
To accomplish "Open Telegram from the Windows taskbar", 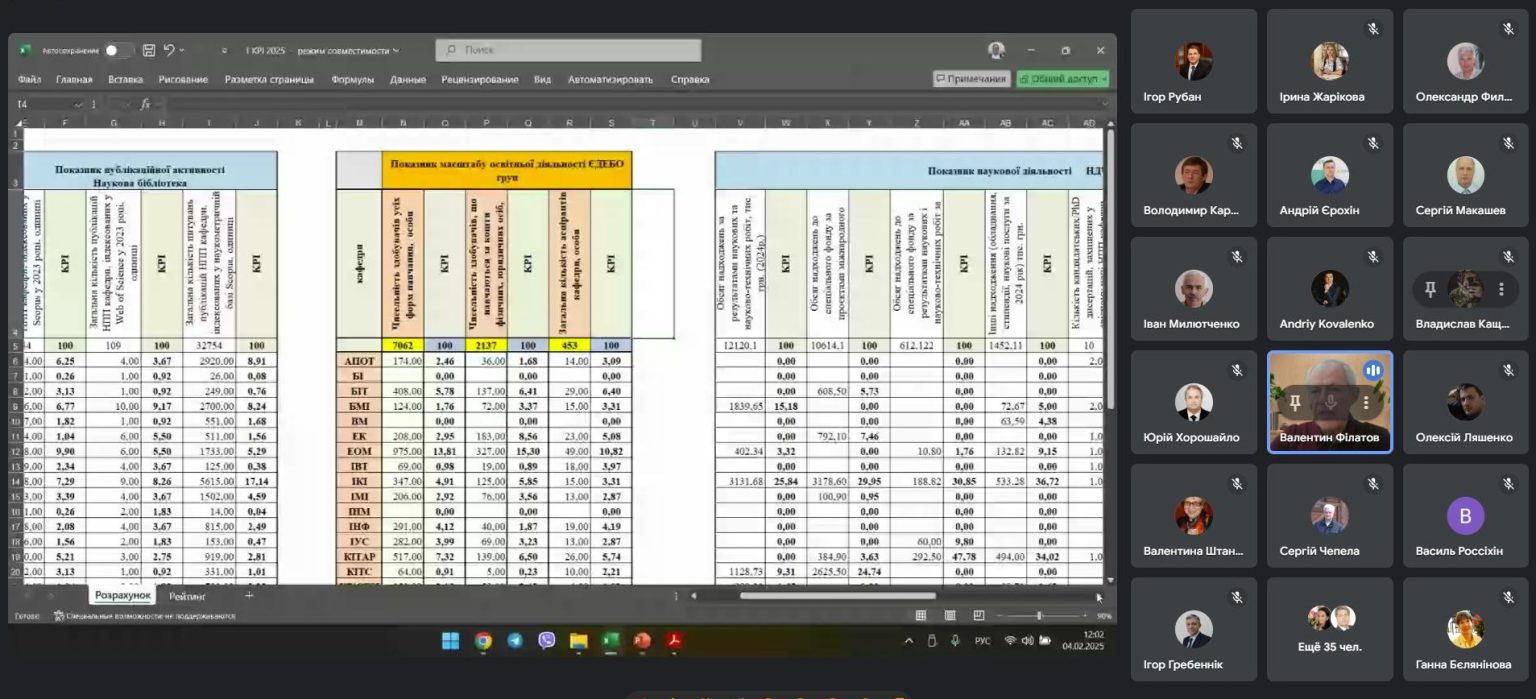I will tap(515, 641).
